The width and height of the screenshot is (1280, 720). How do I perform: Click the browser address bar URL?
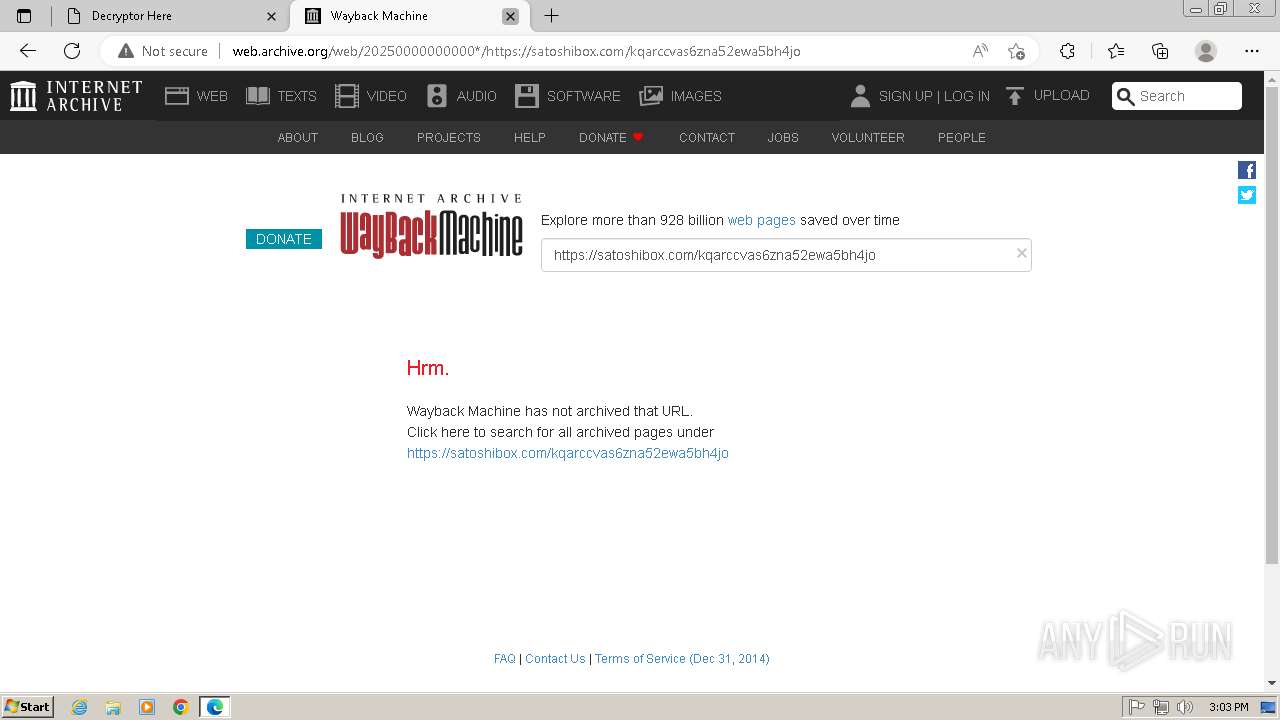(516, 51)
